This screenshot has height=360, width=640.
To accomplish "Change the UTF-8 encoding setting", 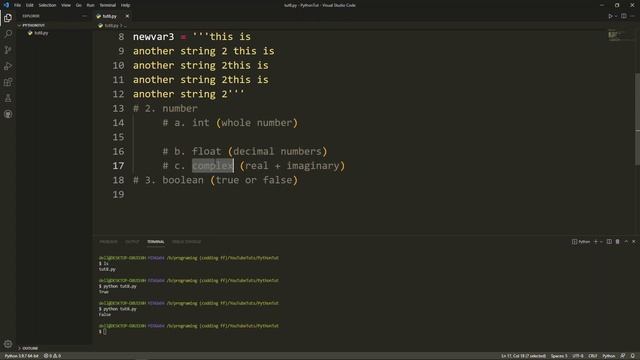I will [x=578, y=356].
